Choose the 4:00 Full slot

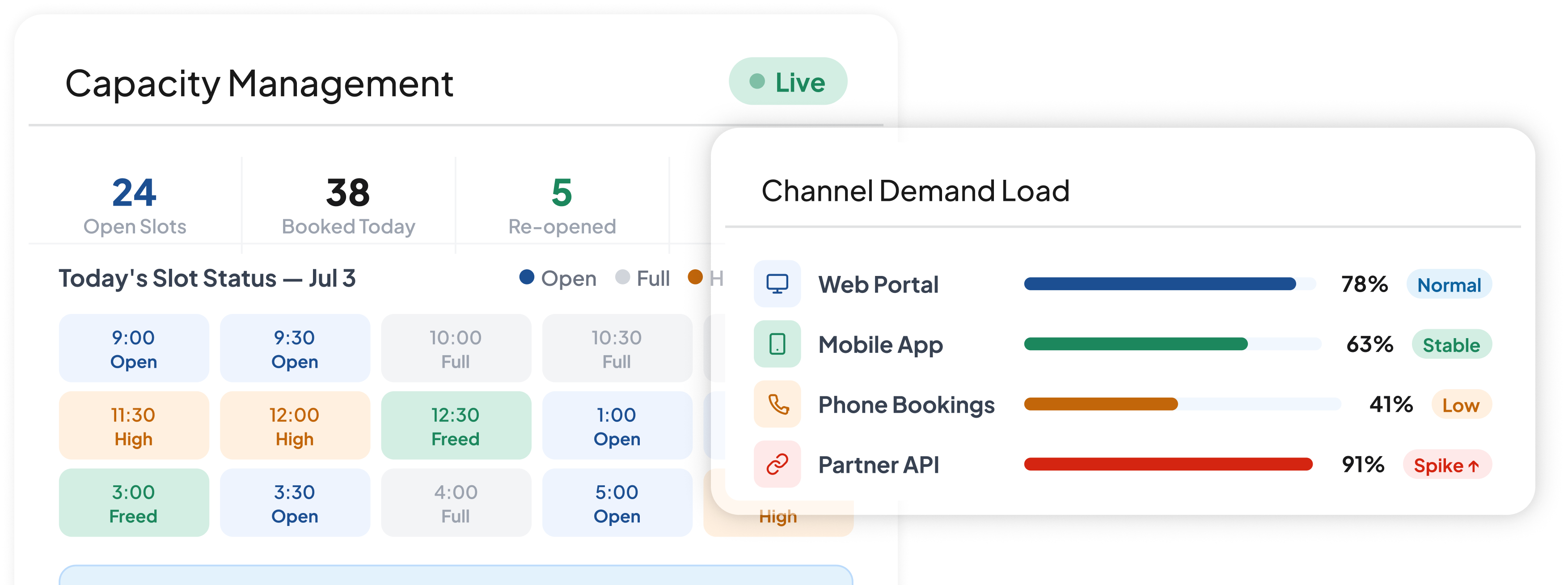(456, 503)
